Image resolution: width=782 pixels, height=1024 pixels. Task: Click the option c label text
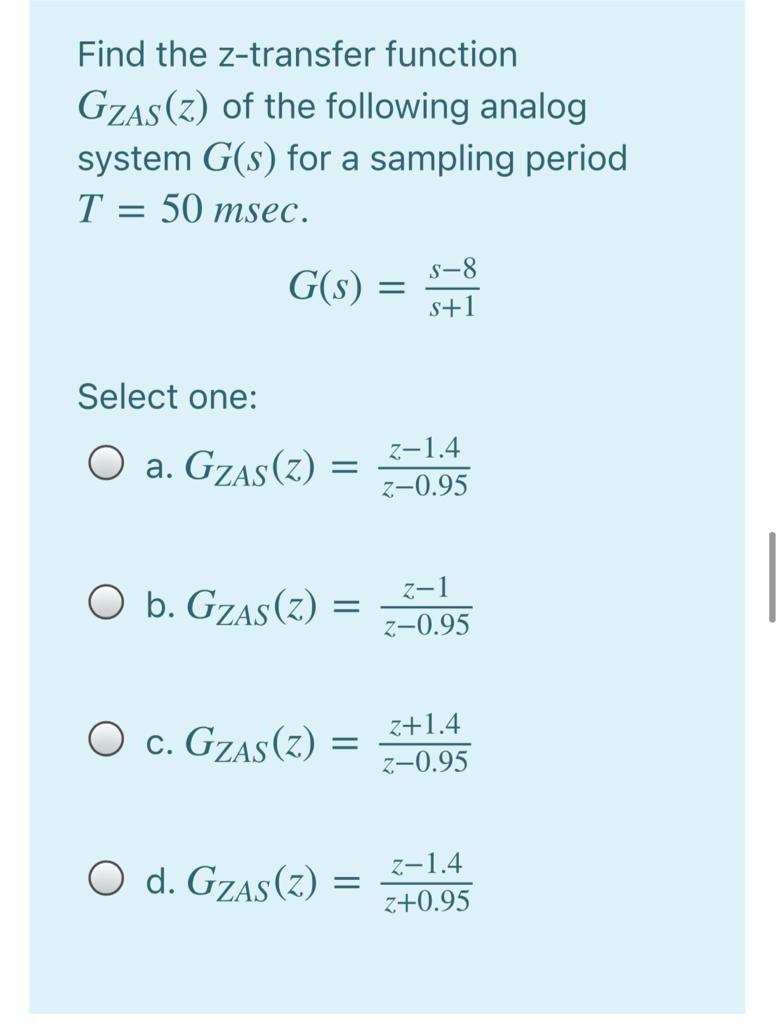coord(157,741)
